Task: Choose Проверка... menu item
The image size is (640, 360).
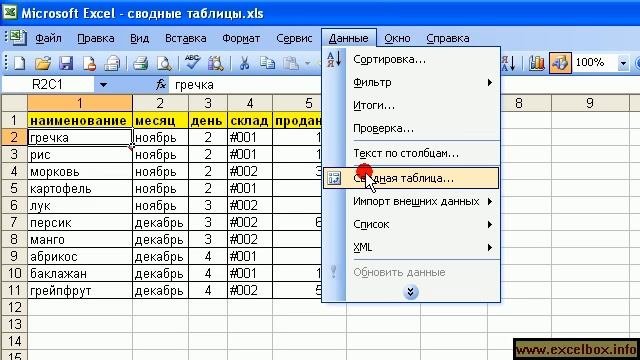Action: click(x=411, y=128)
